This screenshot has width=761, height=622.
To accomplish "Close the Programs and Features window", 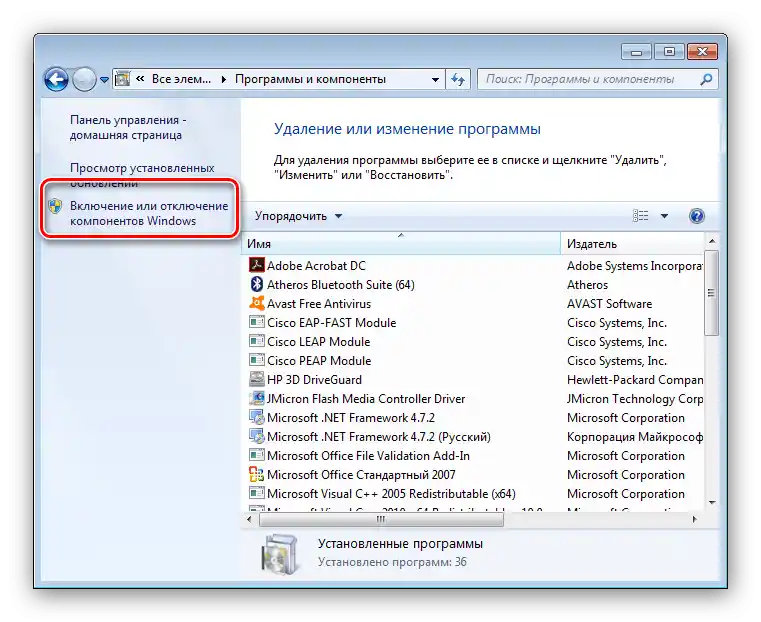I will point(702,51).
